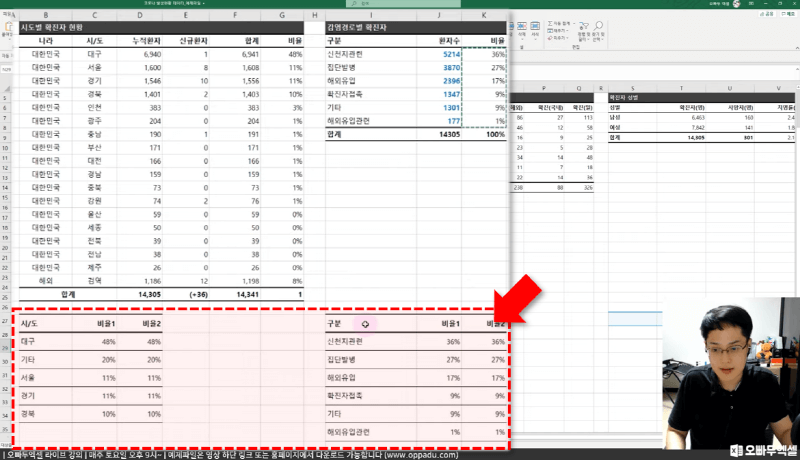Click the Comments (메모) button
The height and width of the screenshot is (460, 800).
(x=789, y=14)
